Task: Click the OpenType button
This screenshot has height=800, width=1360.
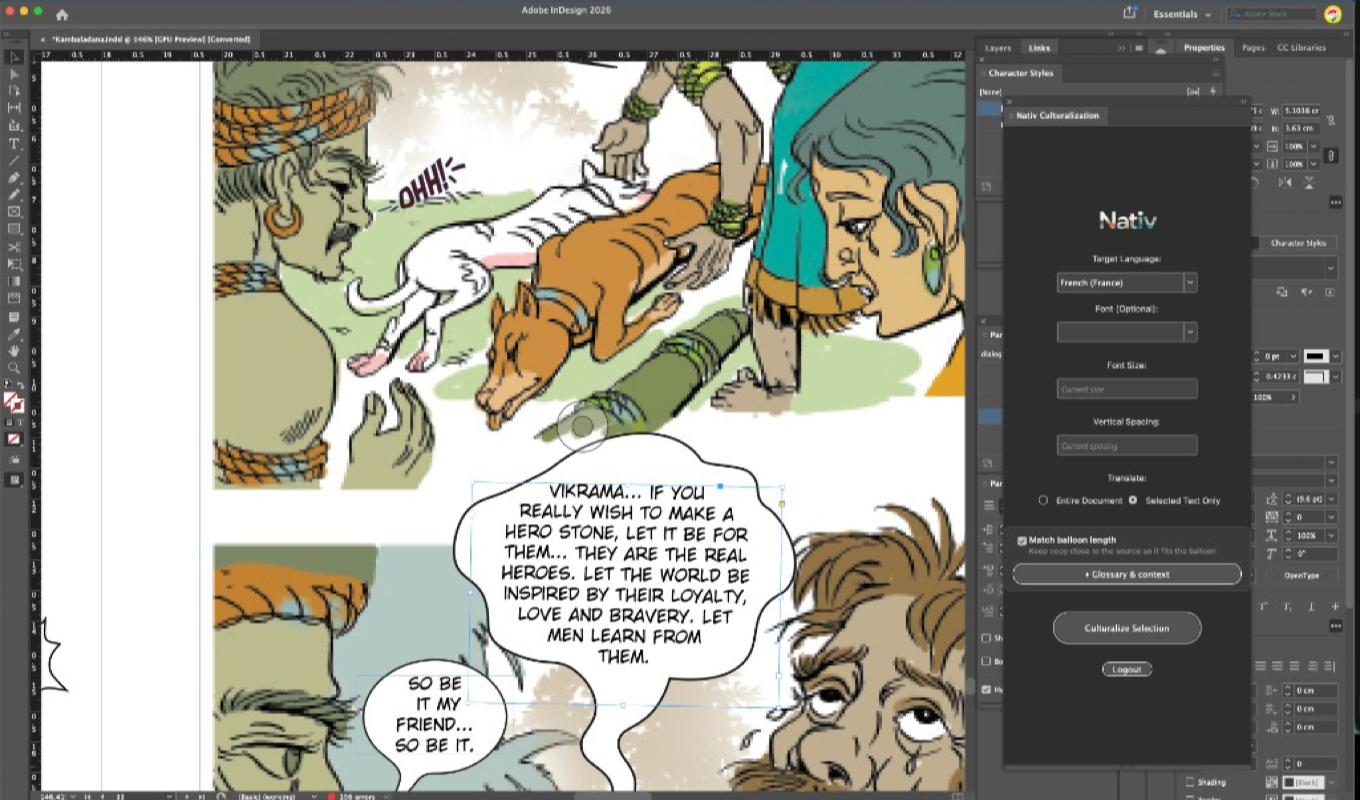Action: pyautogui.click(x=1302, y=575)
